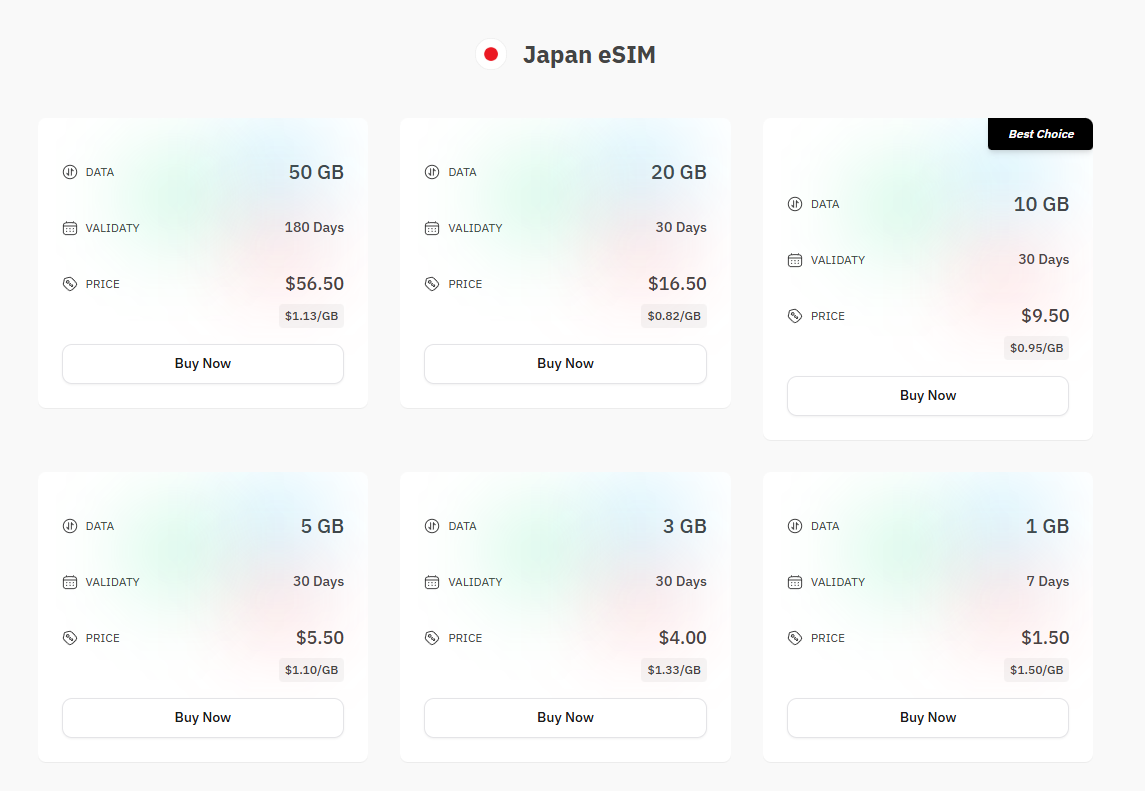The height and width of the screenshot is (791, 1145).
Task: Click the Best Choice badge
Action: (1041, 134)
